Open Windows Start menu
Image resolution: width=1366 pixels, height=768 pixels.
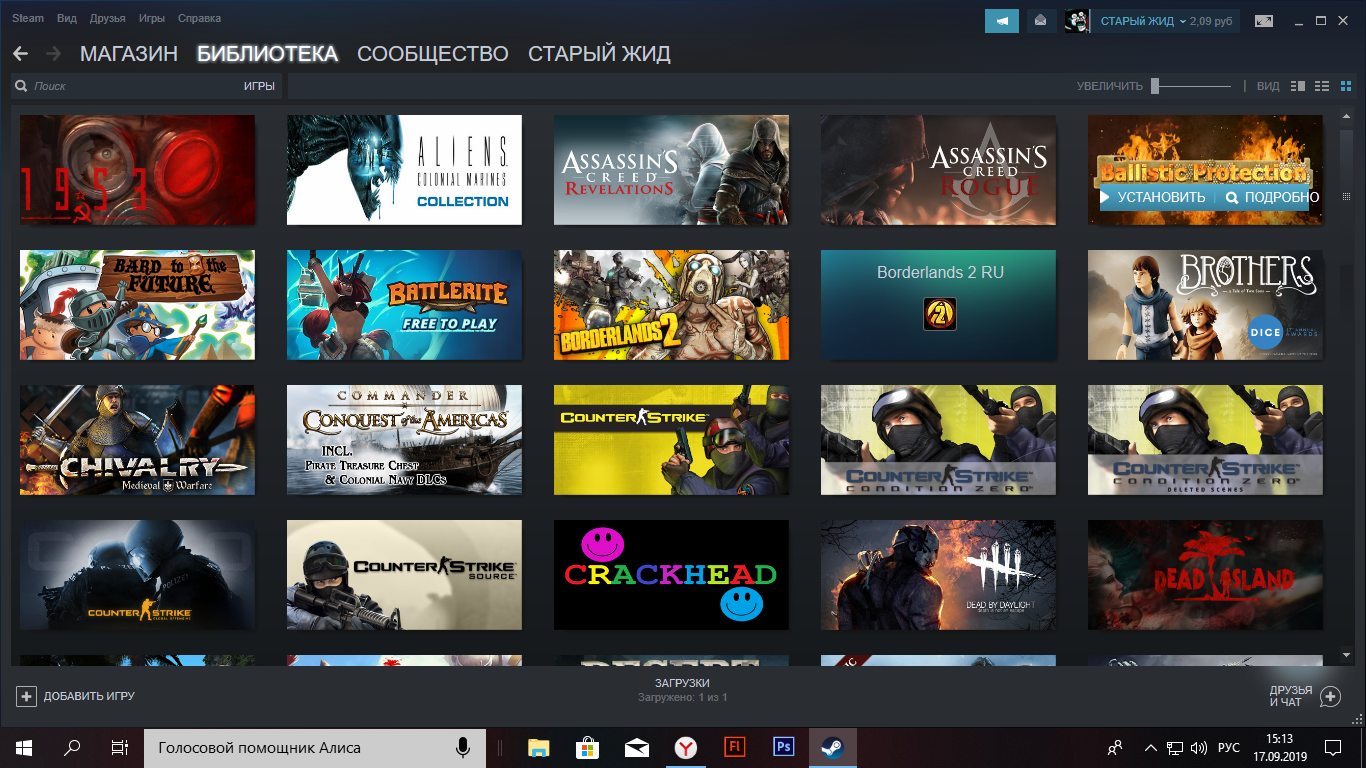pyautogui.click(x=24, y=747)
